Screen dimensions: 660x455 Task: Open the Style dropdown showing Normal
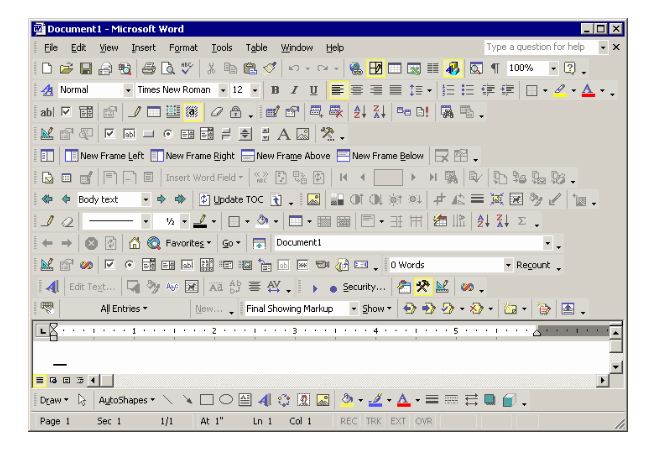127,91
